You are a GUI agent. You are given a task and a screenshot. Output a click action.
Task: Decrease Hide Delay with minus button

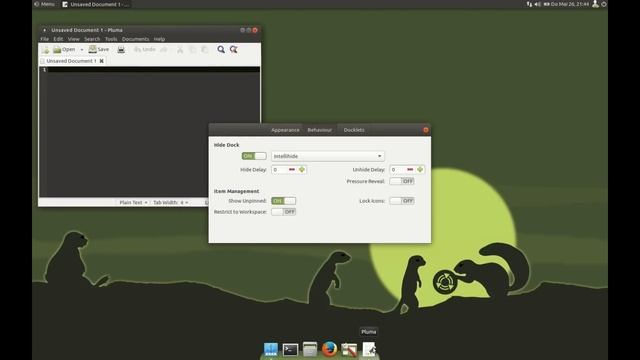pyautogui.click(x=292, y=169)
